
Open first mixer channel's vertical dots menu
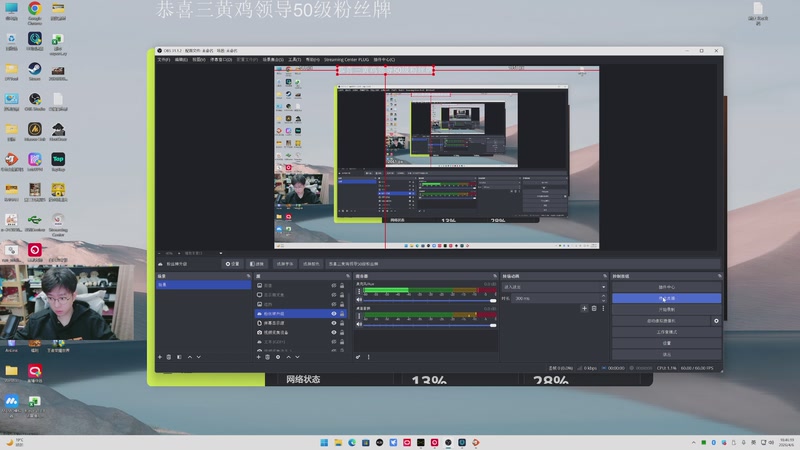click(359, 291)
